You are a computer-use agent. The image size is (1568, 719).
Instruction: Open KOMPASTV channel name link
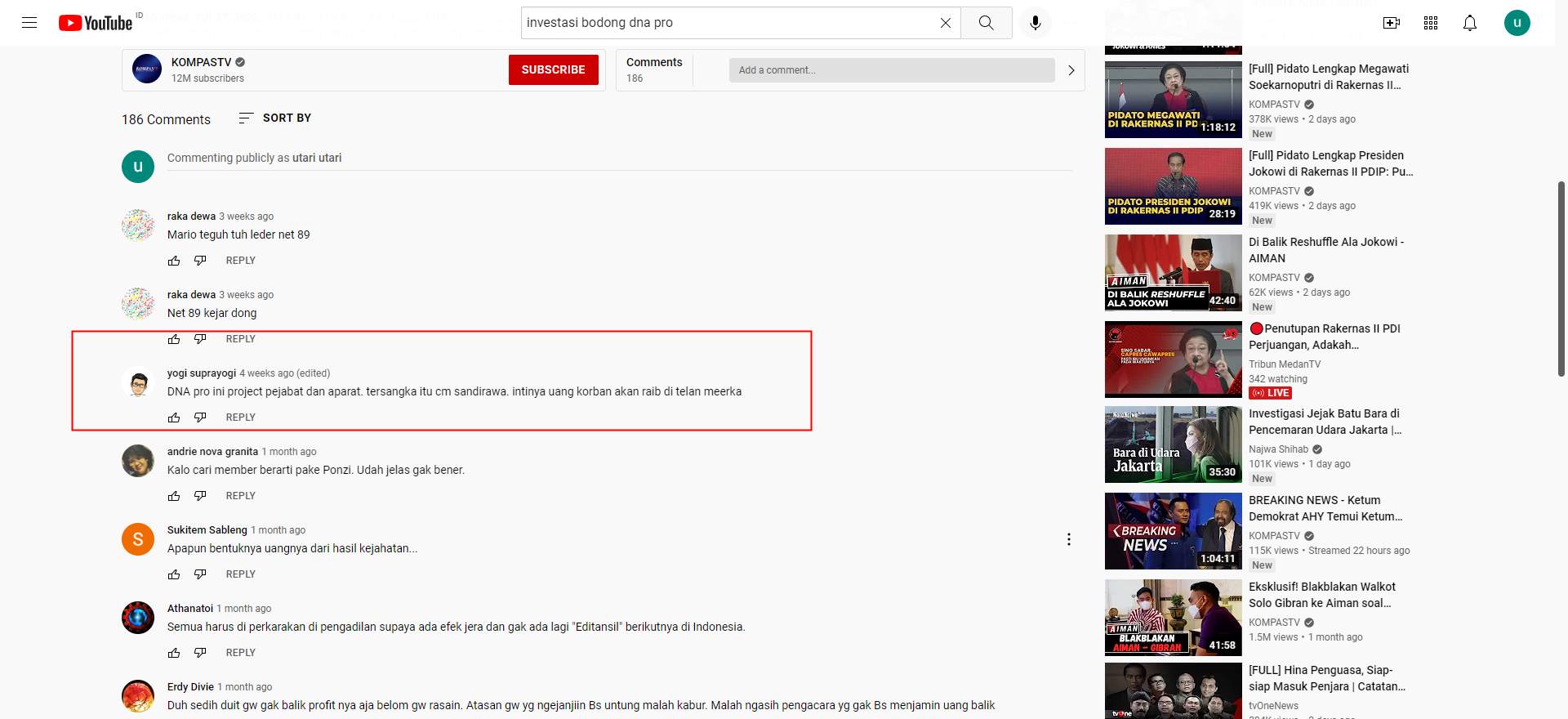tap(202, 62)
